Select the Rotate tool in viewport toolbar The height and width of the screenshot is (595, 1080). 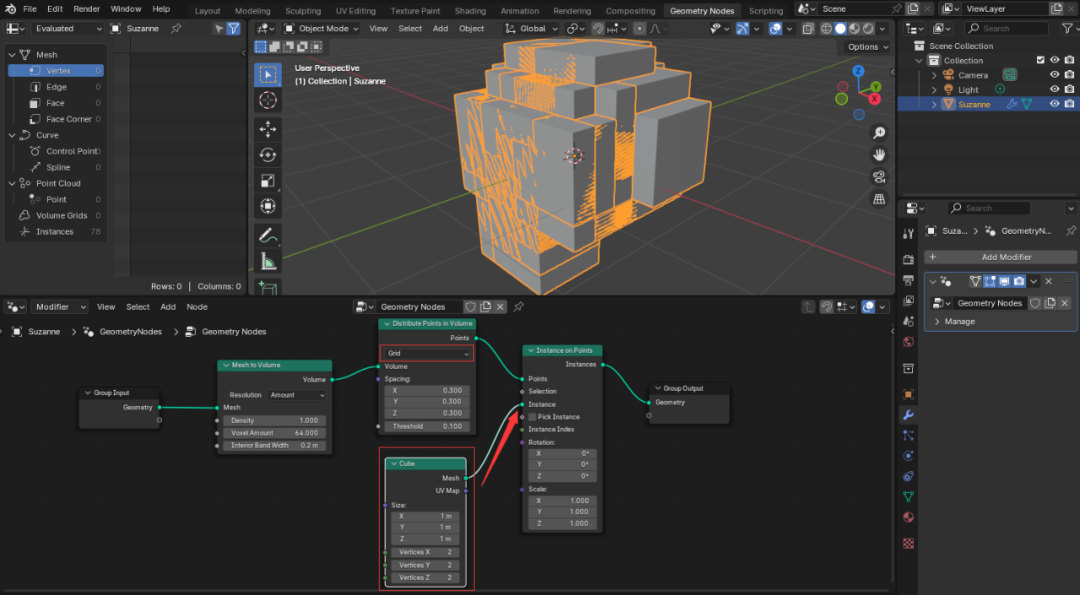pos(268,155)
